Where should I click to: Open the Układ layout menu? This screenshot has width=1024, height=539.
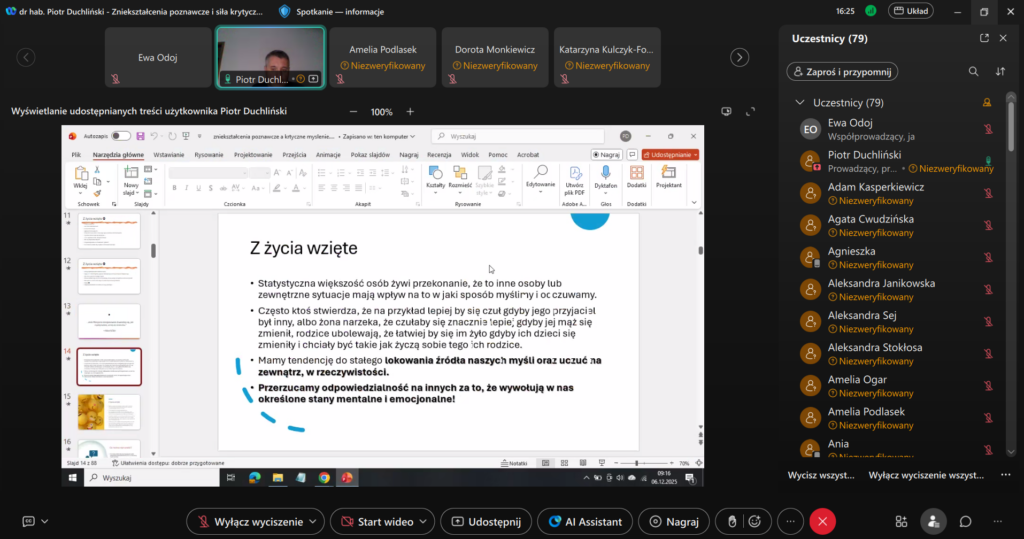point(909,11)
